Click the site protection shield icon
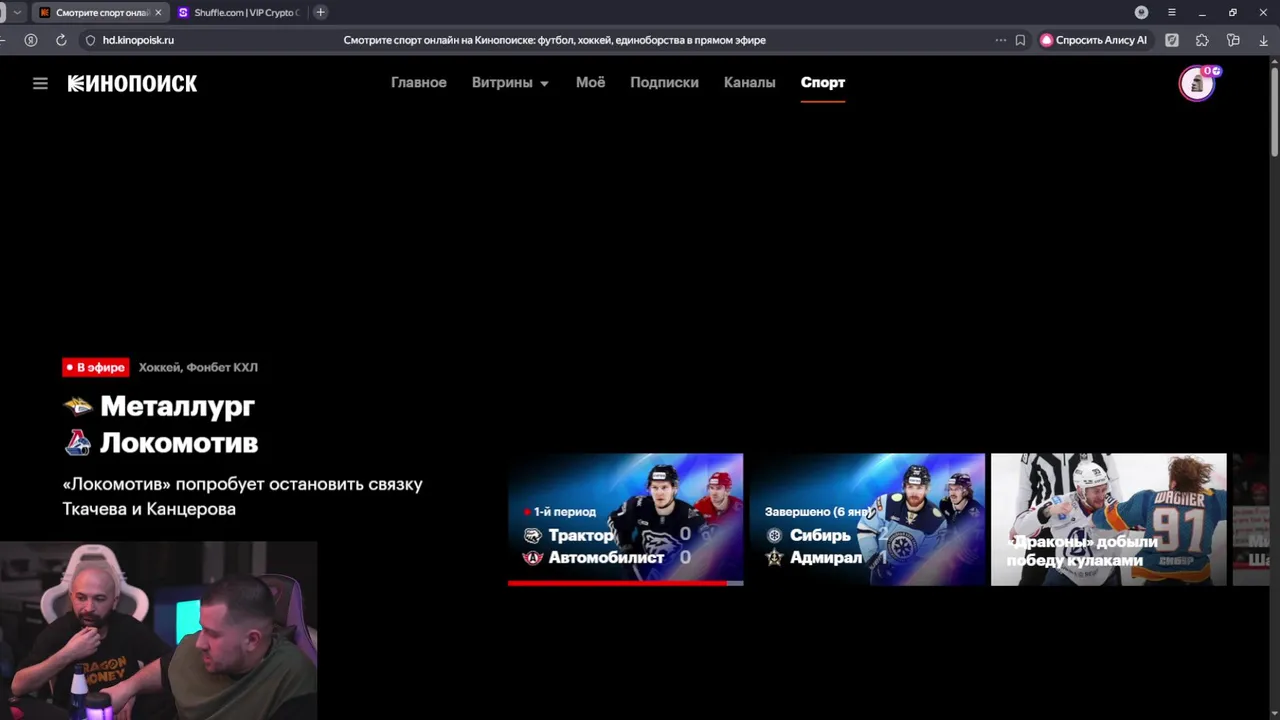The height and width of the screenshot is (720, 1280). pyautogui.click(x=90, y=40)
